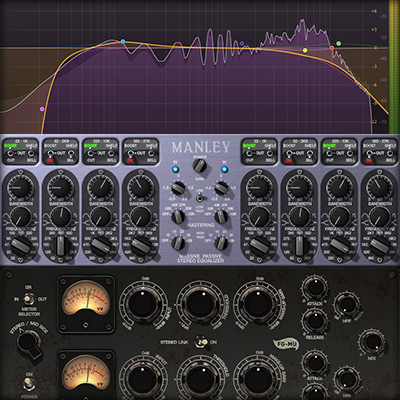Click right channel master Gain trim knob
The image size is (400, 400).
[x=221, y=188]
